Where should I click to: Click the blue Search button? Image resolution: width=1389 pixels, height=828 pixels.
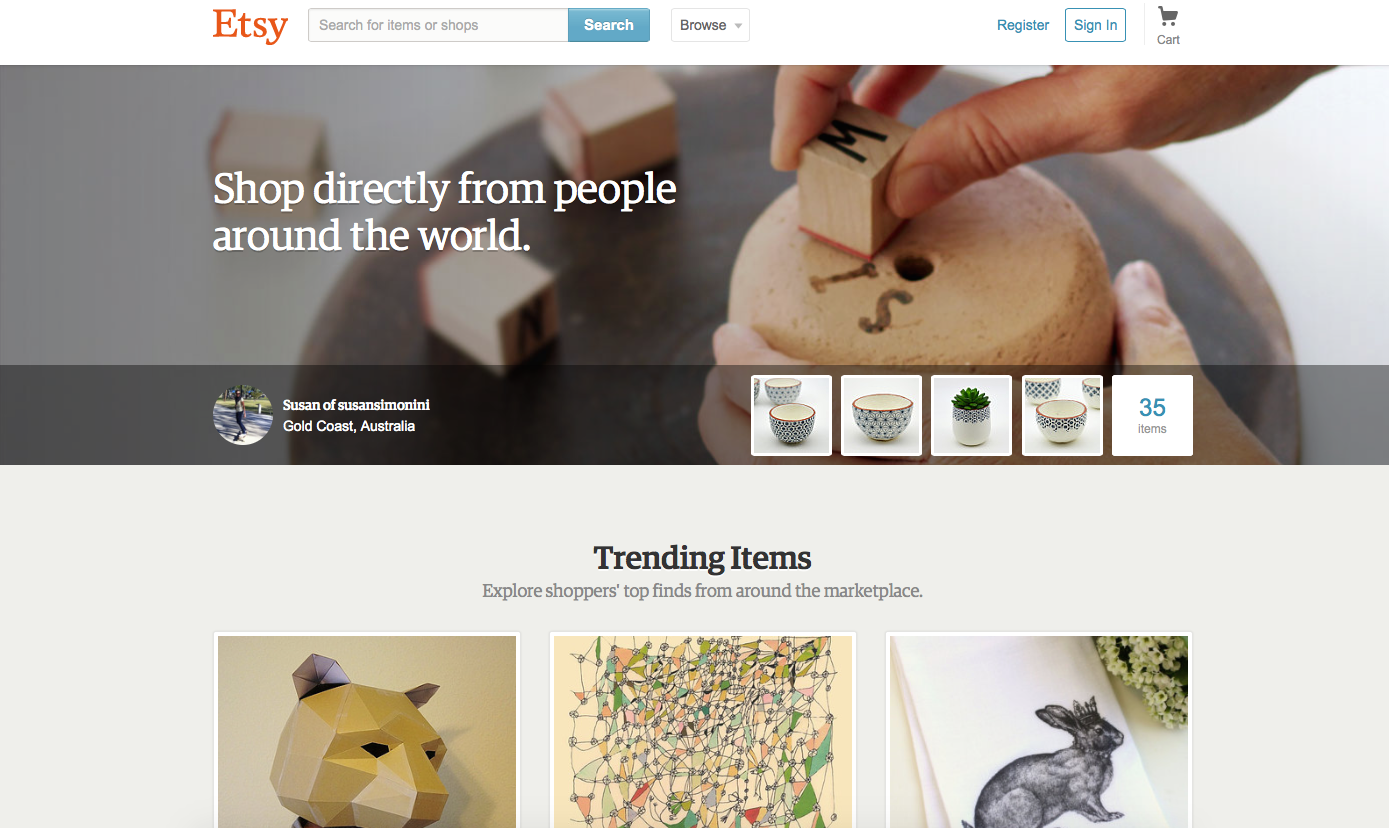coord(609,25)
